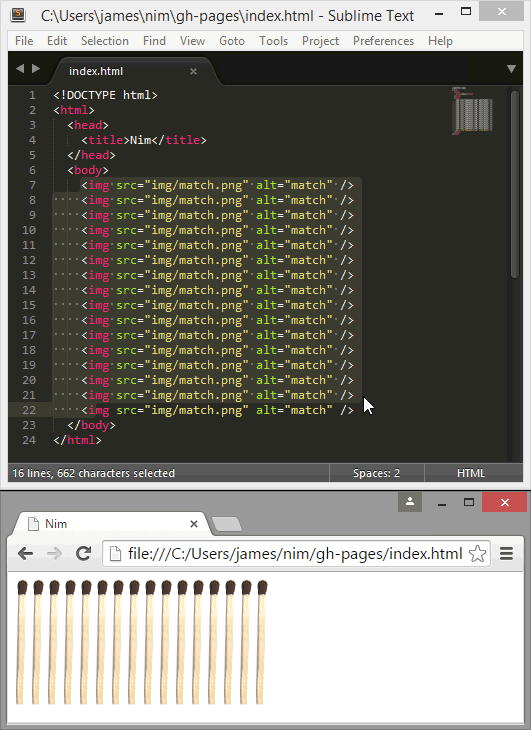Click the editor vertical scrollbar handle
The width and height of the screenshot is (531, 730).
point(514,184)
